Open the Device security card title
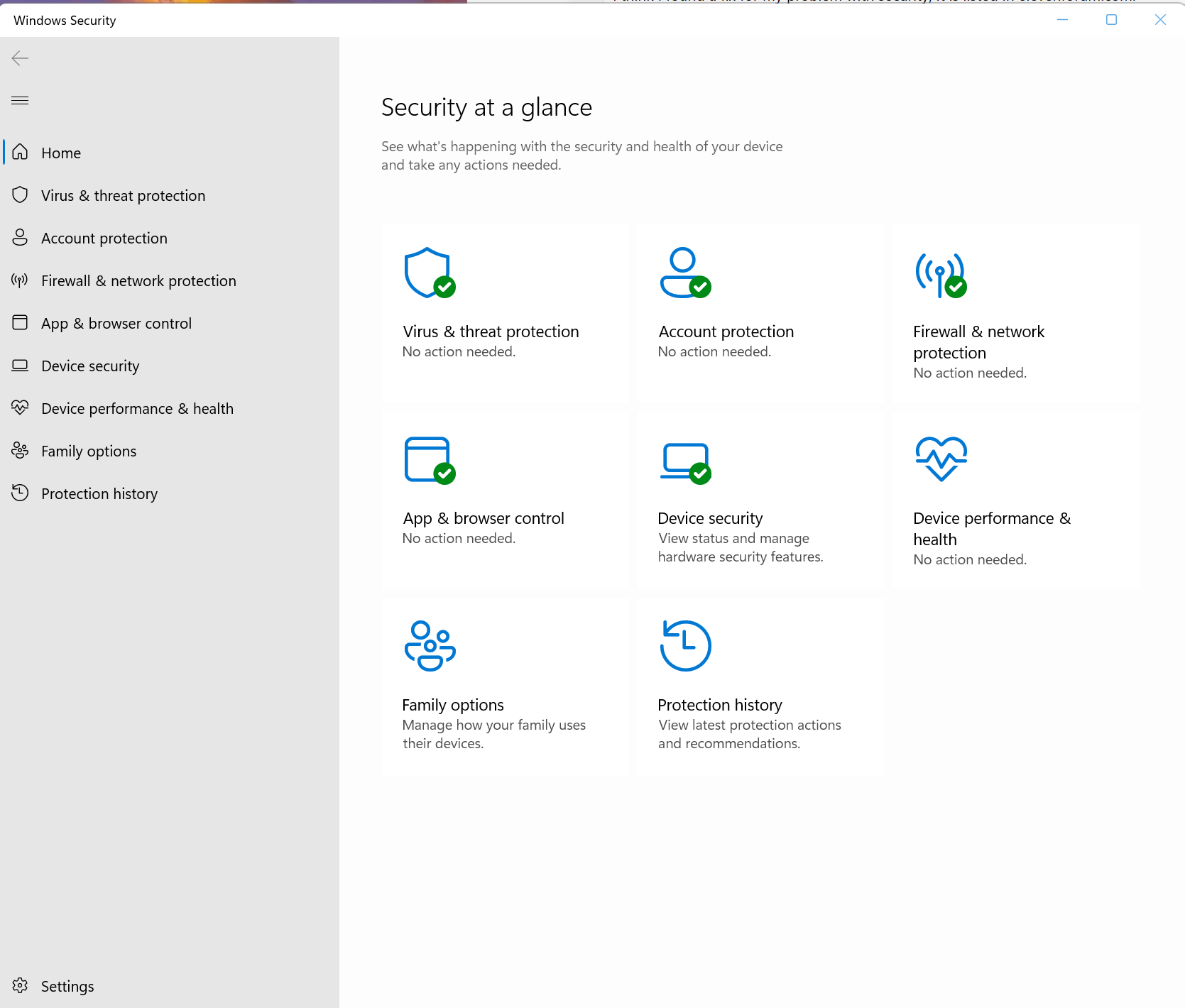Screen dimensions: 1185x1008 (x=710, y=518)
